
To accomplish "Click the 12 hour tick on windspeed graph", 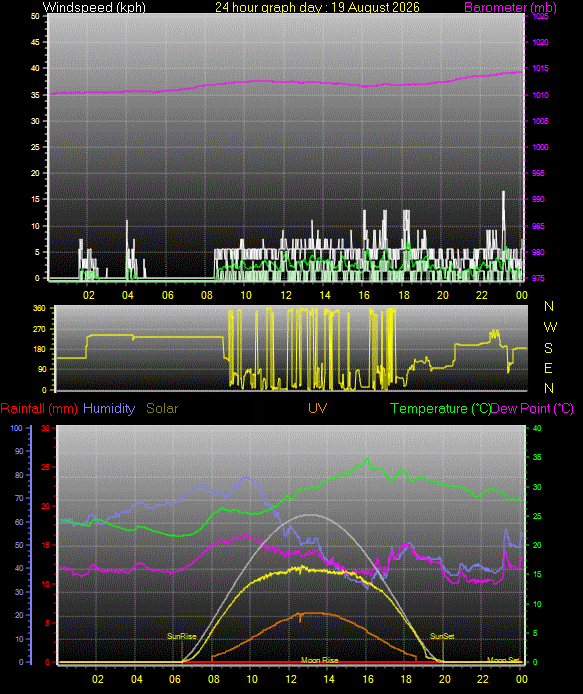I will coord(286,295).
